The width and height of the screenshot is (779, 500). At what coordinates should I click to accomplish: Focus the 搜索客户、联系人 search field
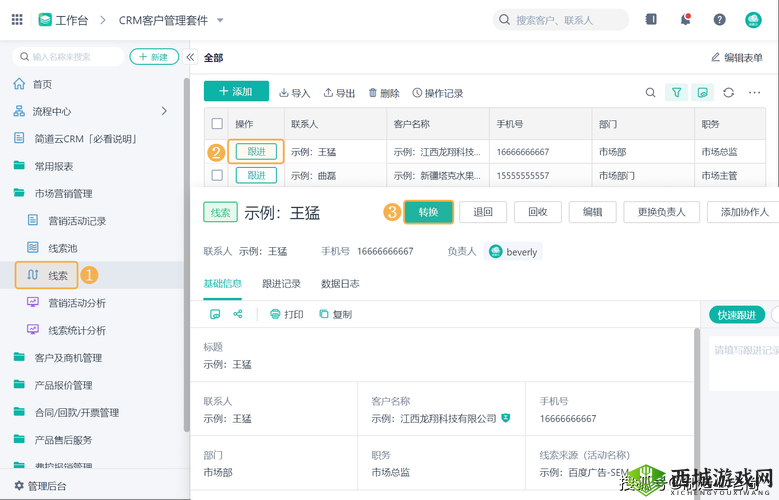click(x=561, y=20)
